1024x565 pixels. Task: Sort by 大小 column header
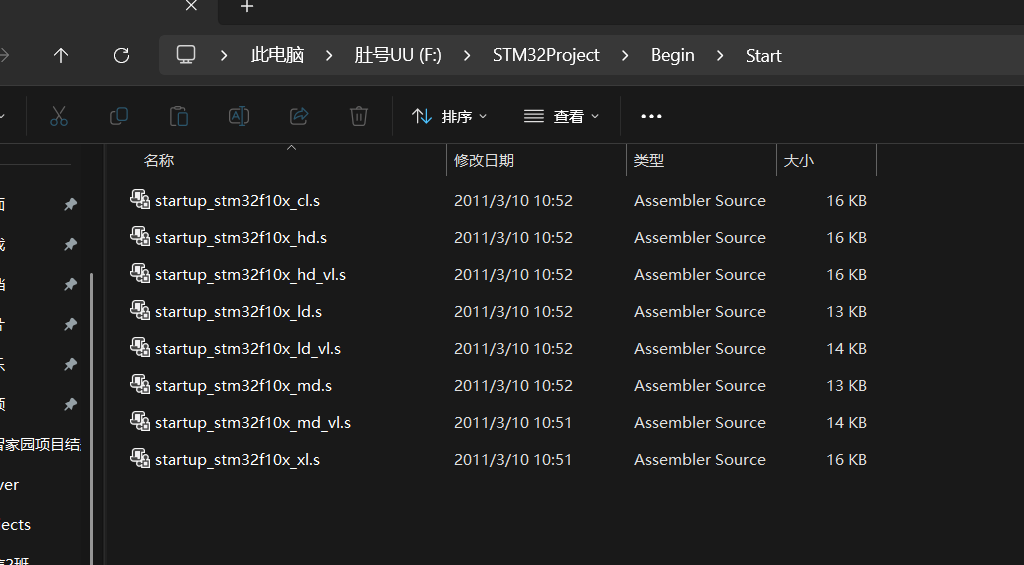[799, 161]
